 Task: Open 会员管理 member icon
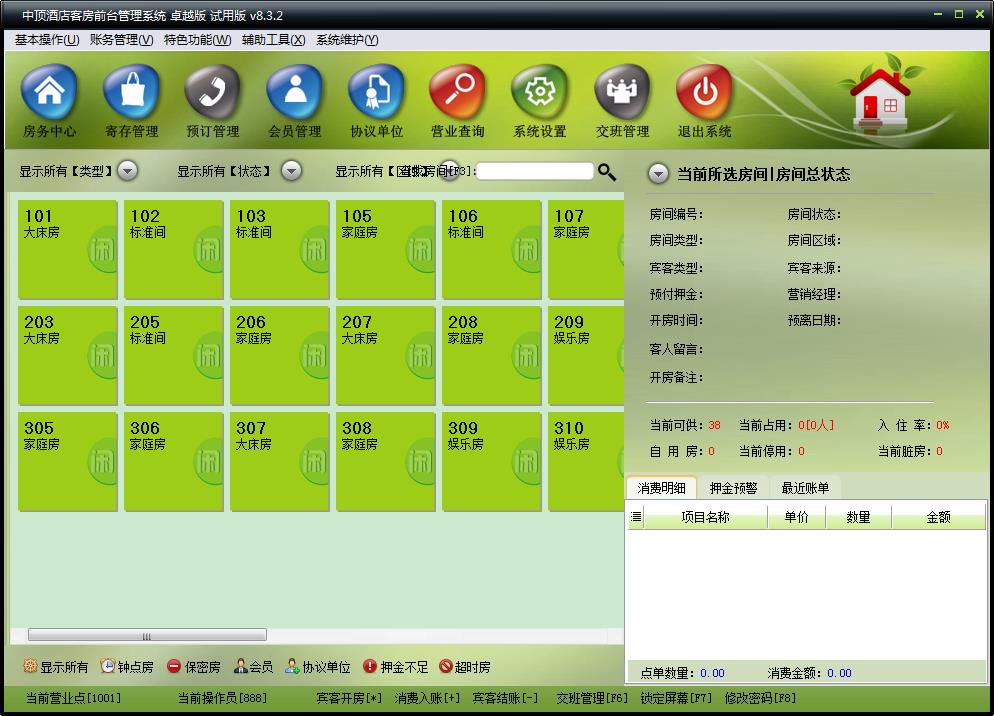tap(295, 93)
